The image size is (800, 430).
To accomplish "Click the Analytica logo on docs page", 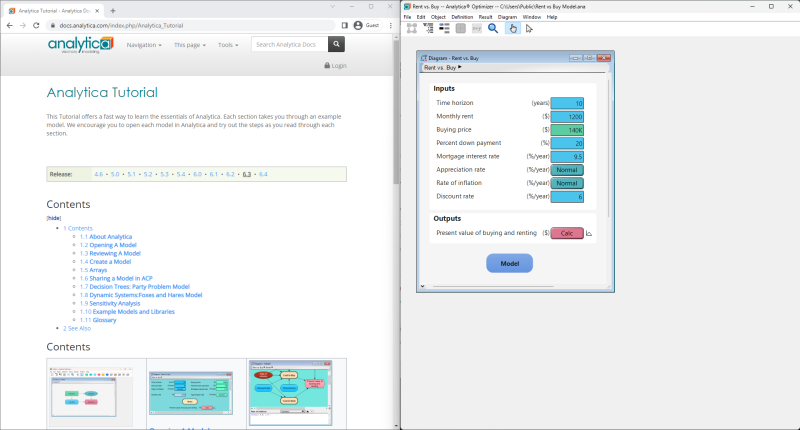I will [80, 45].
